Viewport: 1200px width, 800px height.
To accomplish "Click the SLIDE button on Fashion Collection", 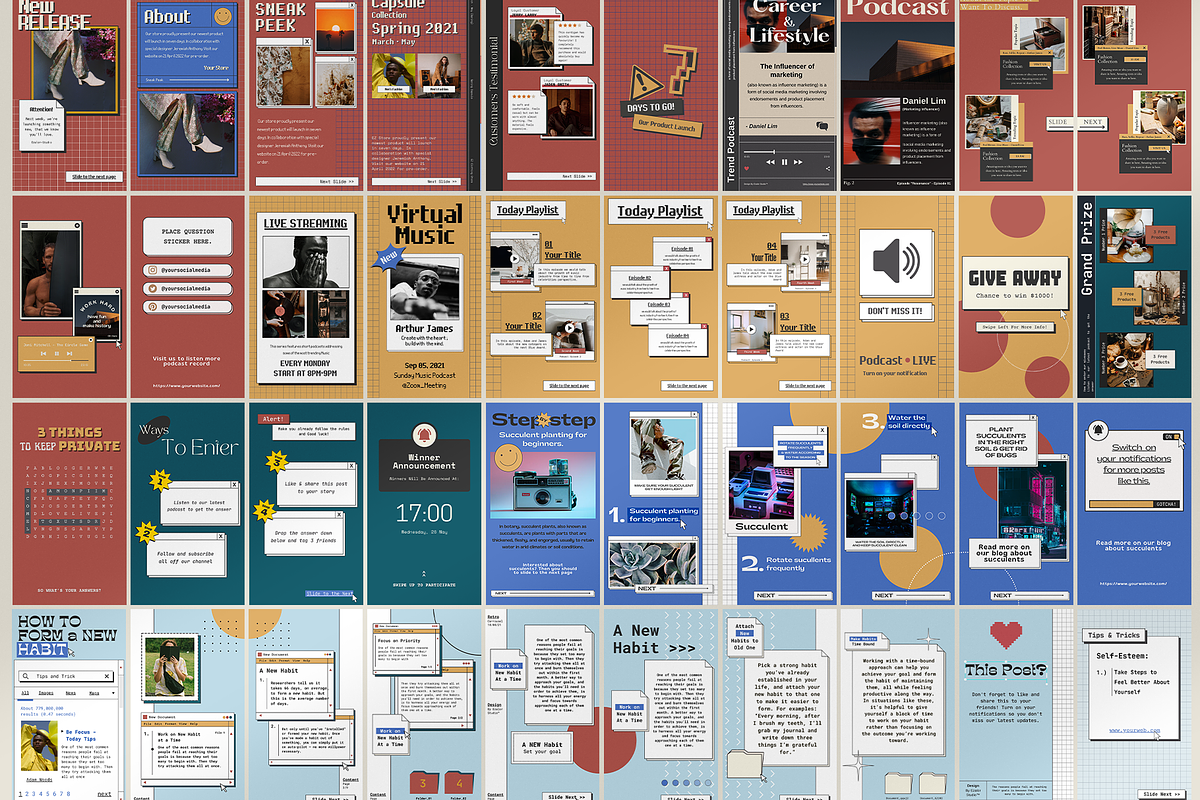I will (1060, 122).
